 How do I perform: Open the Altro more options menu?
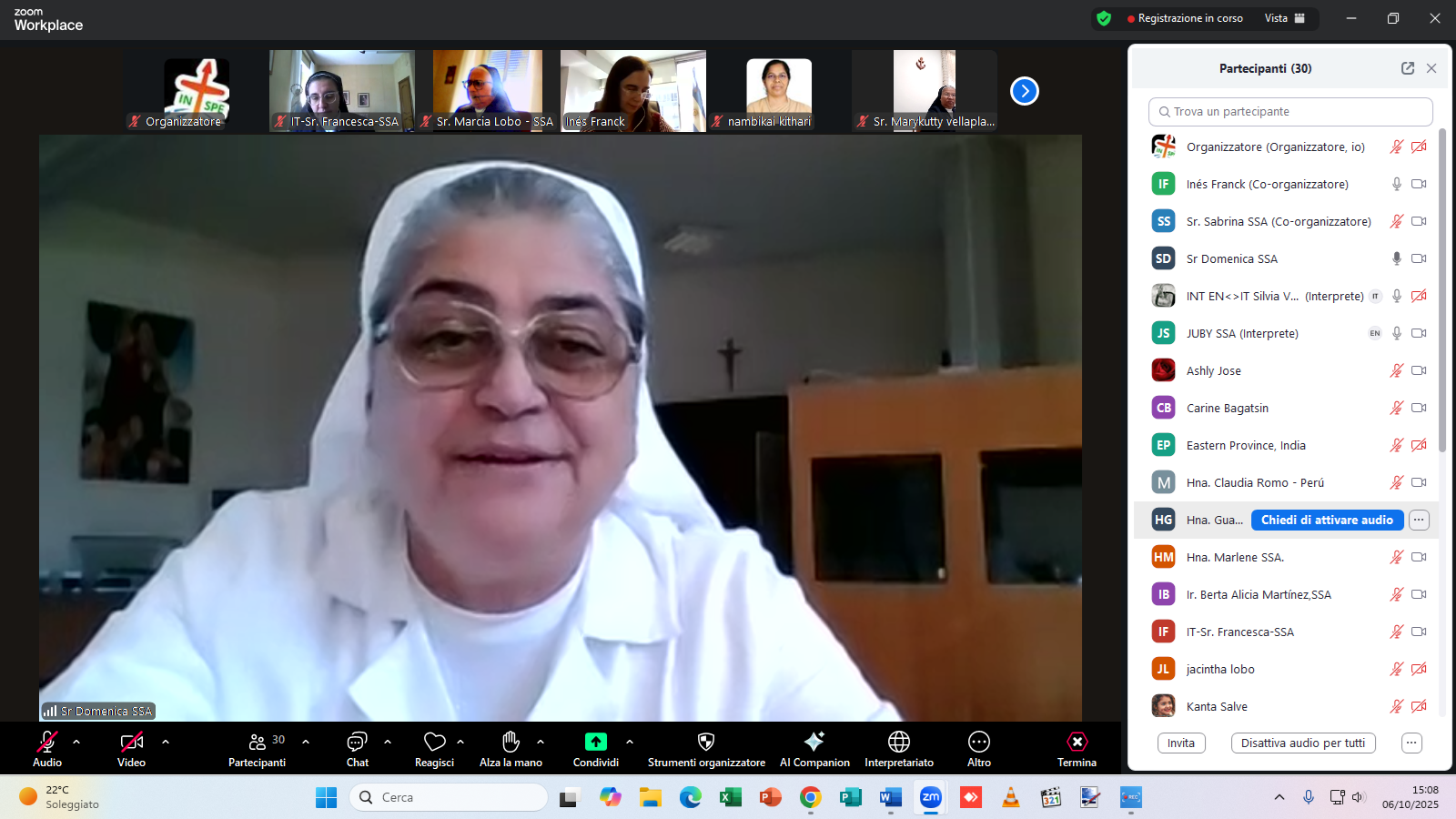point(979,742)
